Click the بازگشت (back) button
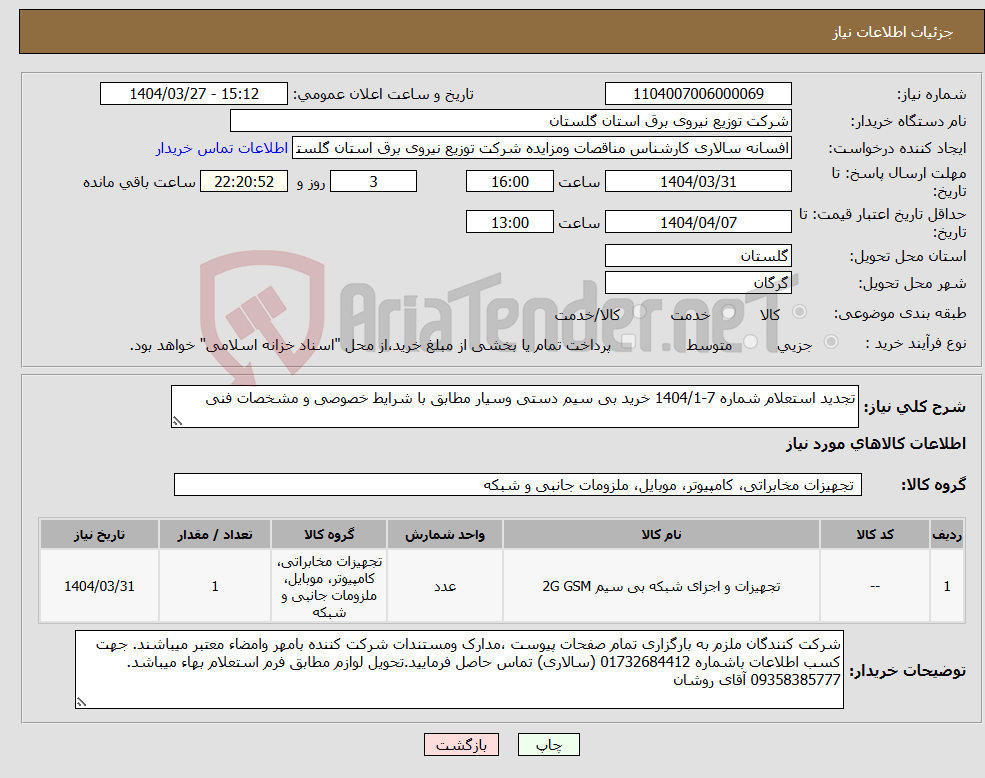Screen dimensions: 985x778 click(461, 745)
